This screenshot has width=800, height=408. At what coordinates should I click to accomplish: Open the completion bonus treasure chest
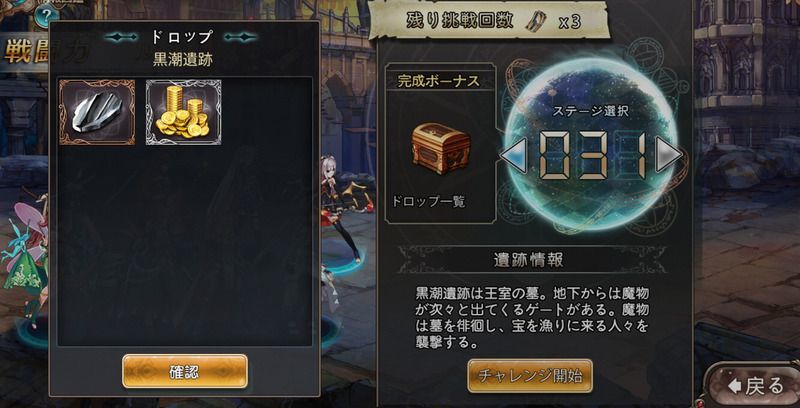[x=441, y=148]
